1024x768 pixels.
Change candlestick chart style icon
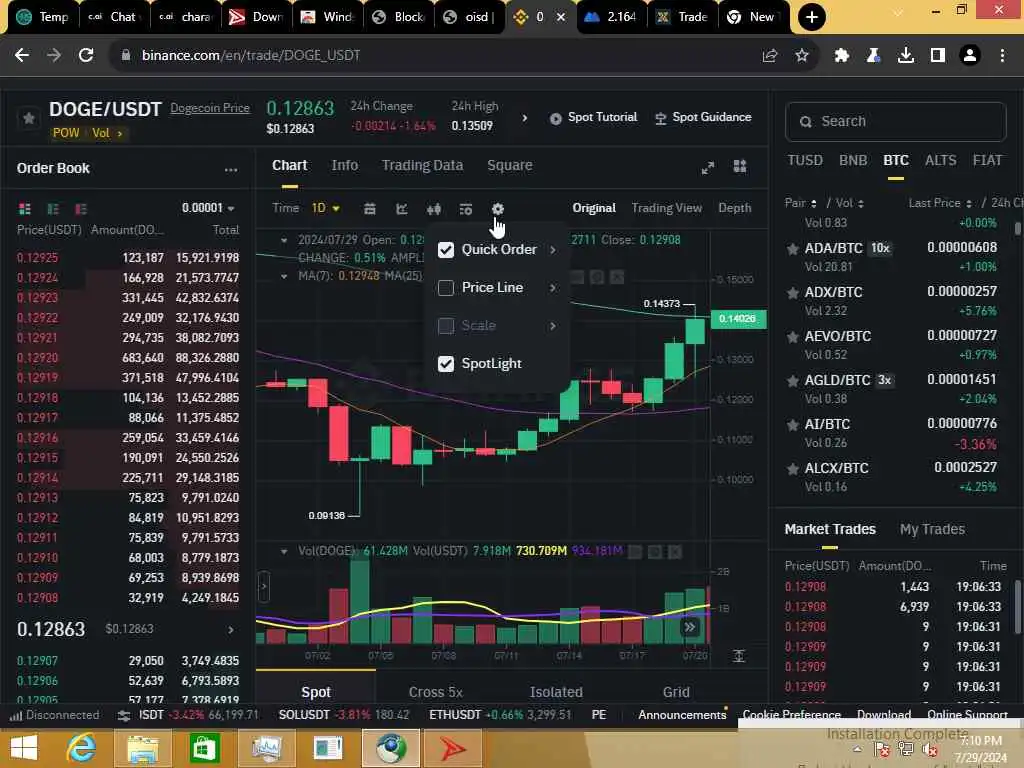point(434,209)
